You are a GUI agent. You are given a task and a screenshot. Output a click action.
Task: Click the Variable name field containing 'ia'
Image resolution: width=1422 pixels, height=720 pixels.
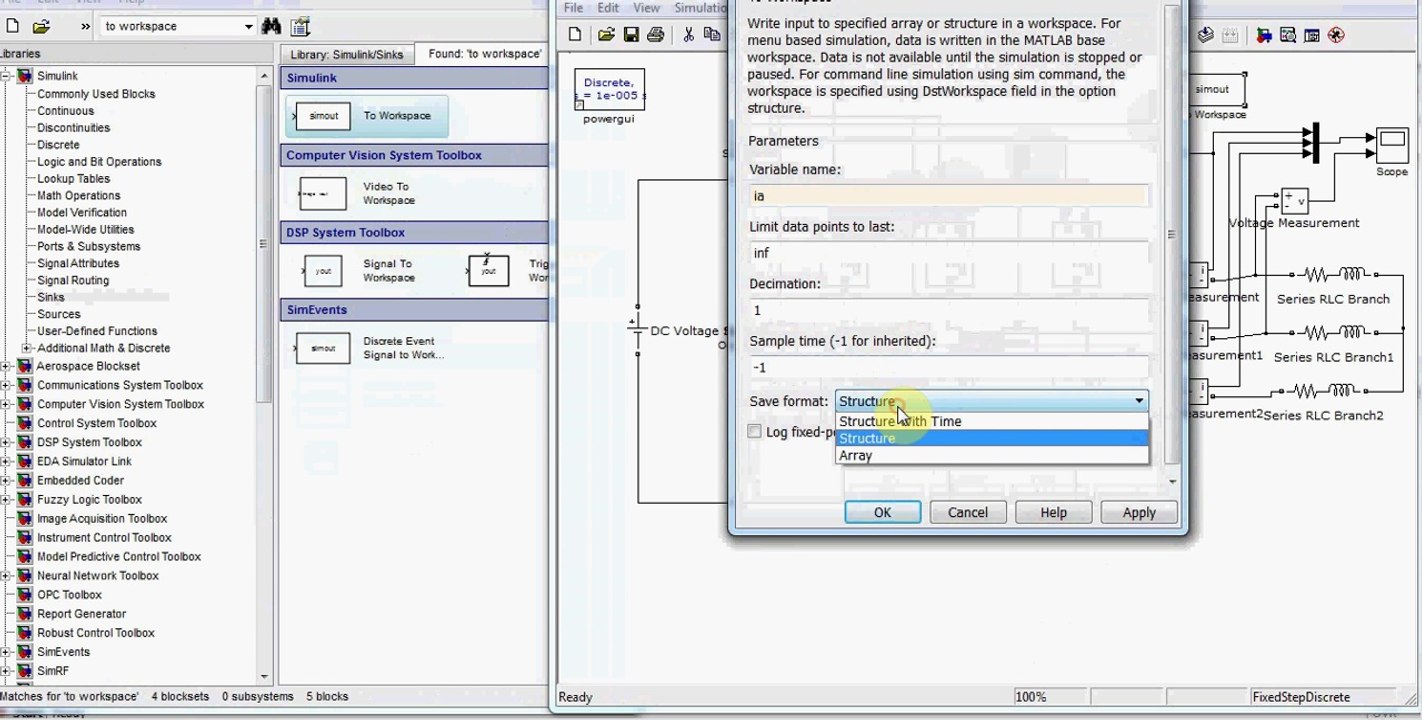pyautogui.click(x=948, y=196)
